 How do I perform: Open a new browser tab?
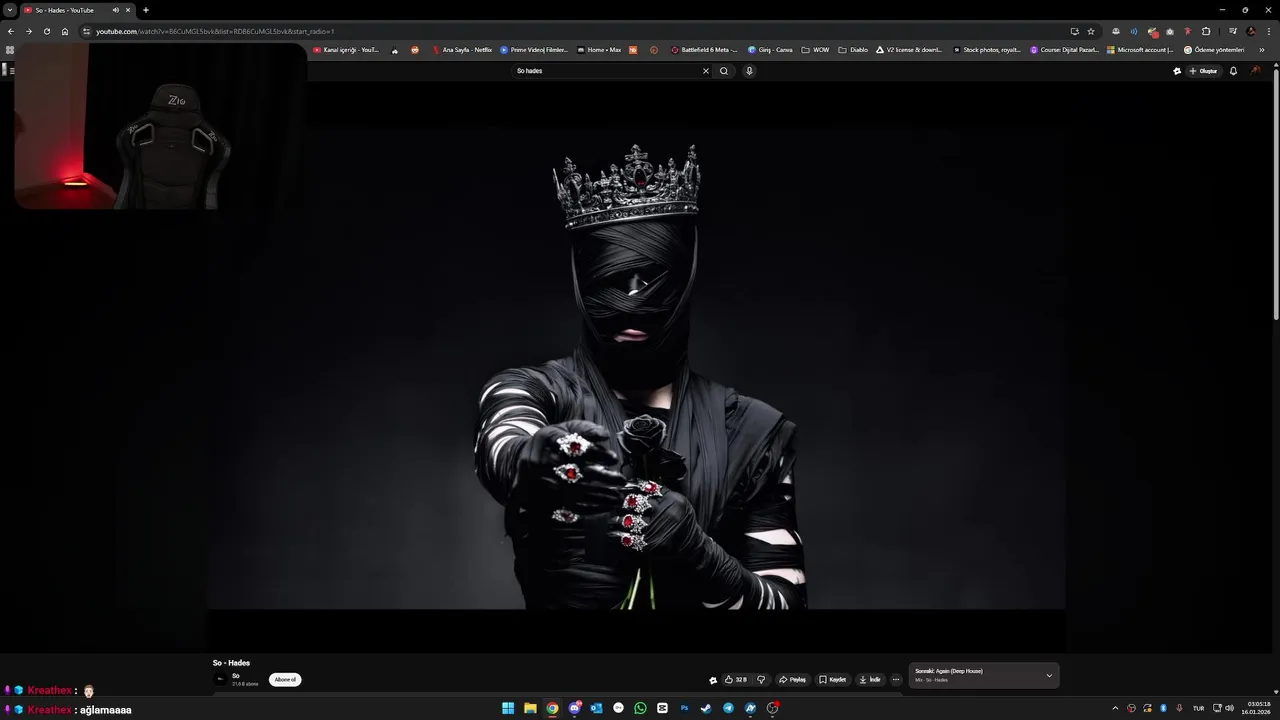(x=146, y=10)
